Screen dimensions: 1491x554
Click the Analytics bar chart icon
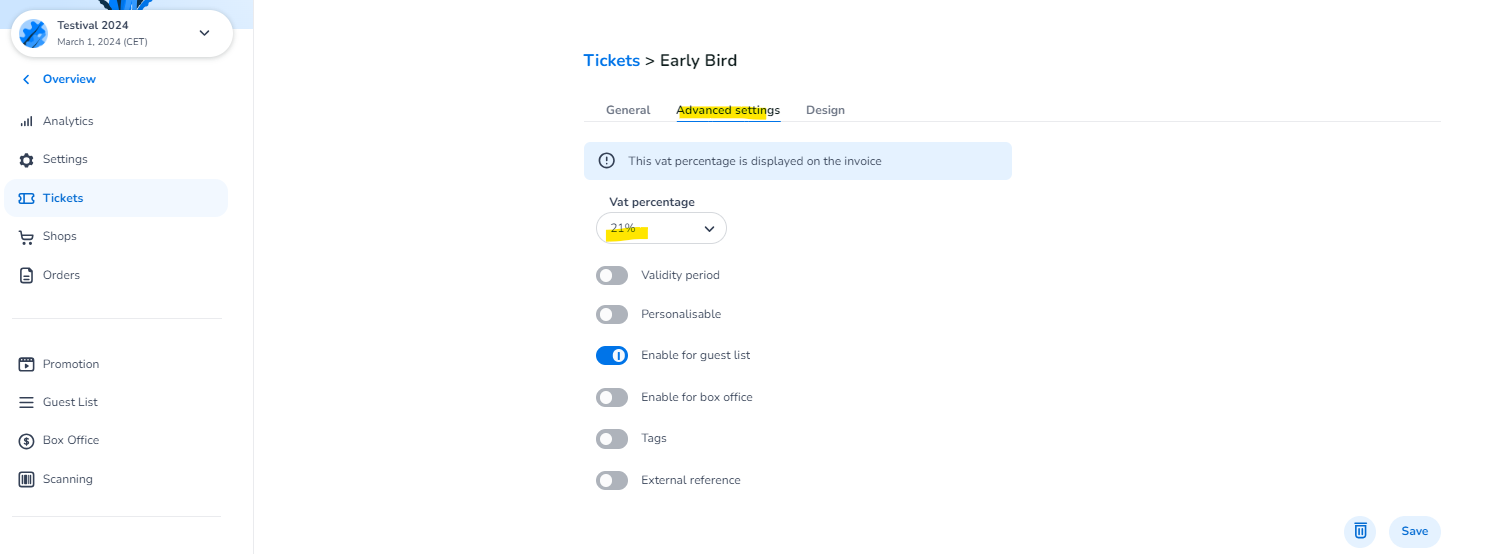26,122
